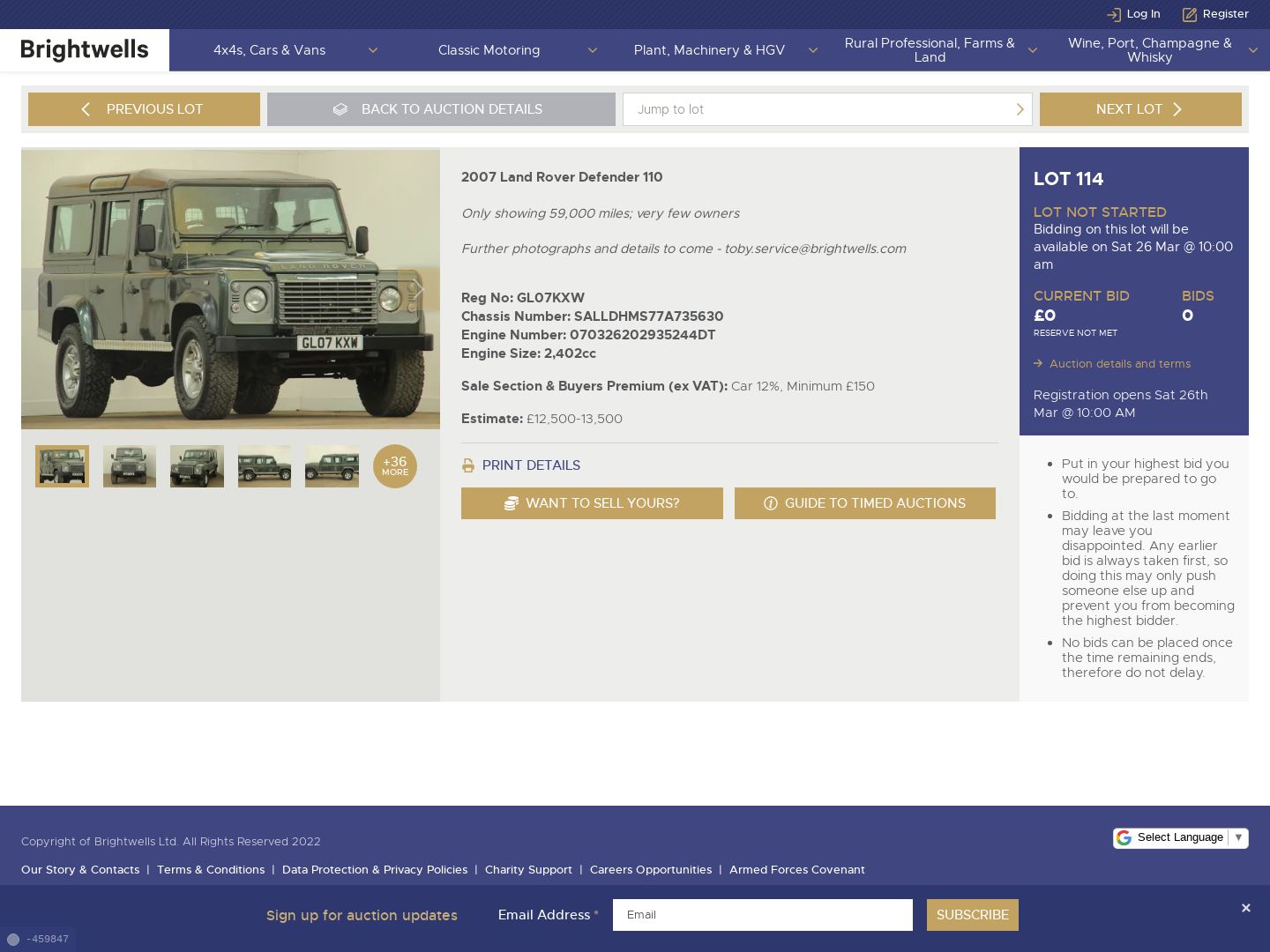Expand the 4x4s, Cars & Vans chevron
This screenshot has width=1270, height=952.
pos(373,50)
